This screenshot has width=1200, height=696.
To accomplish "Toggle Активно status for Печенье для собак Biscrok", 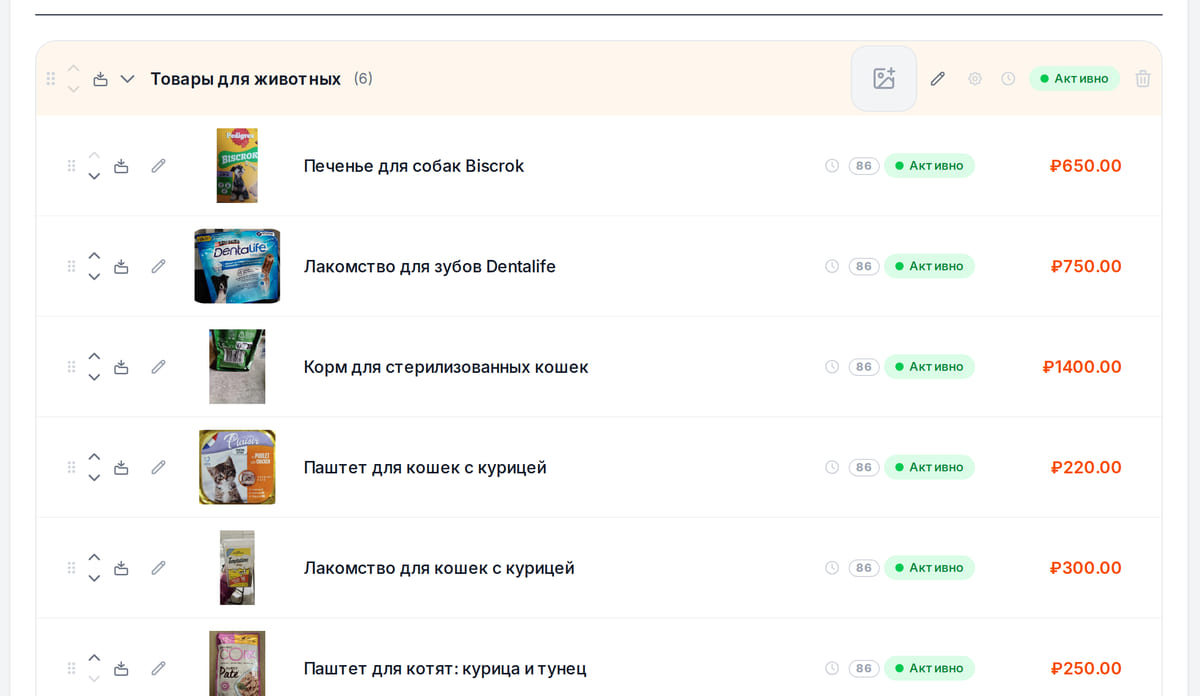I will (929, 166).
